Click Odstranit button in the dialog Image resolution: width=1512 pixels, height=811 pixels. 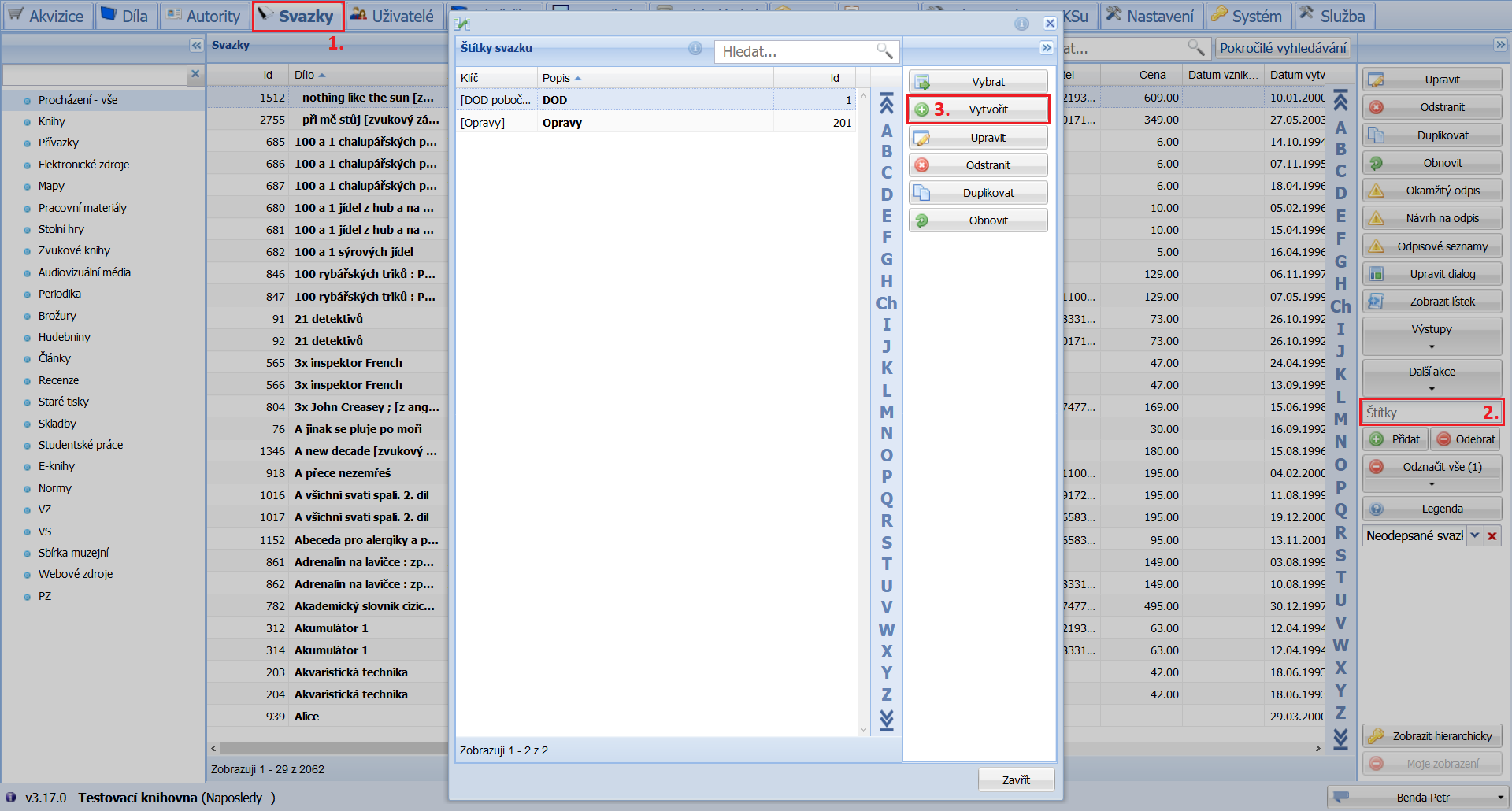pyautogui.click(x=978, y=165)
